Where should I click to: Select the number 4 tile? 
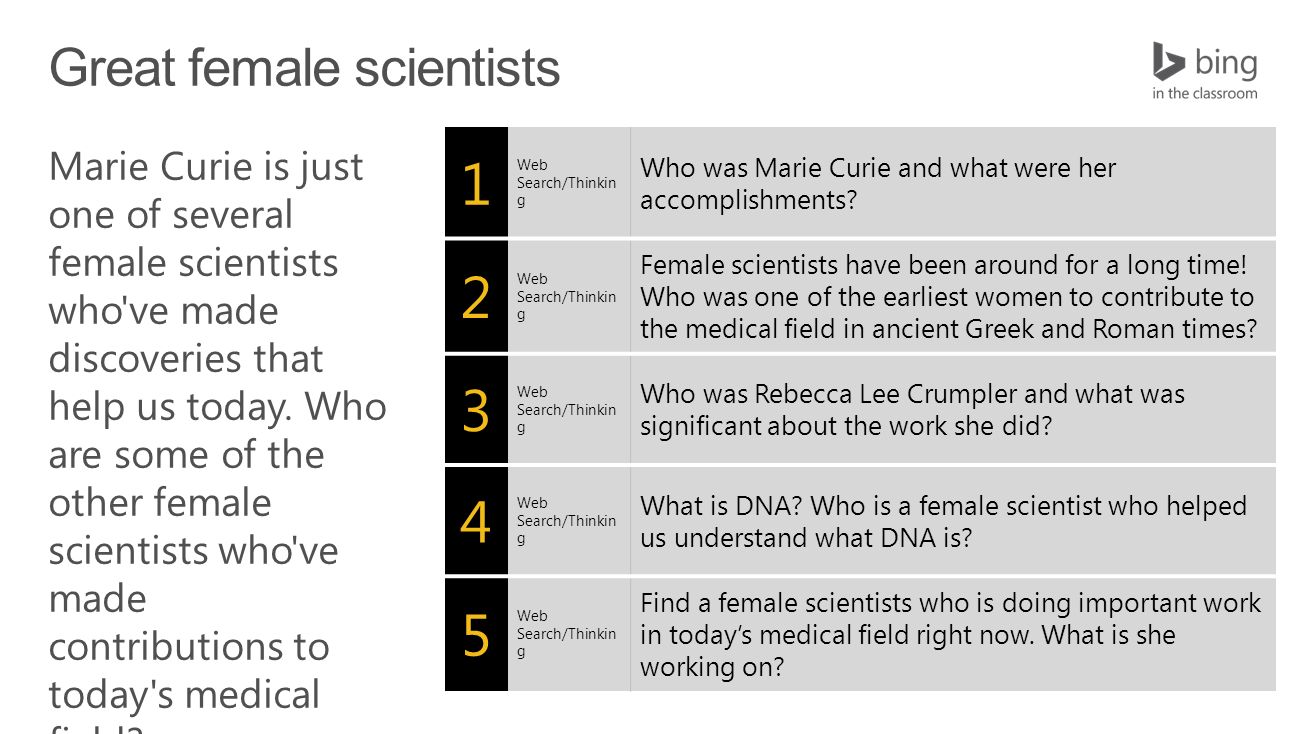(x=476, y=520)
